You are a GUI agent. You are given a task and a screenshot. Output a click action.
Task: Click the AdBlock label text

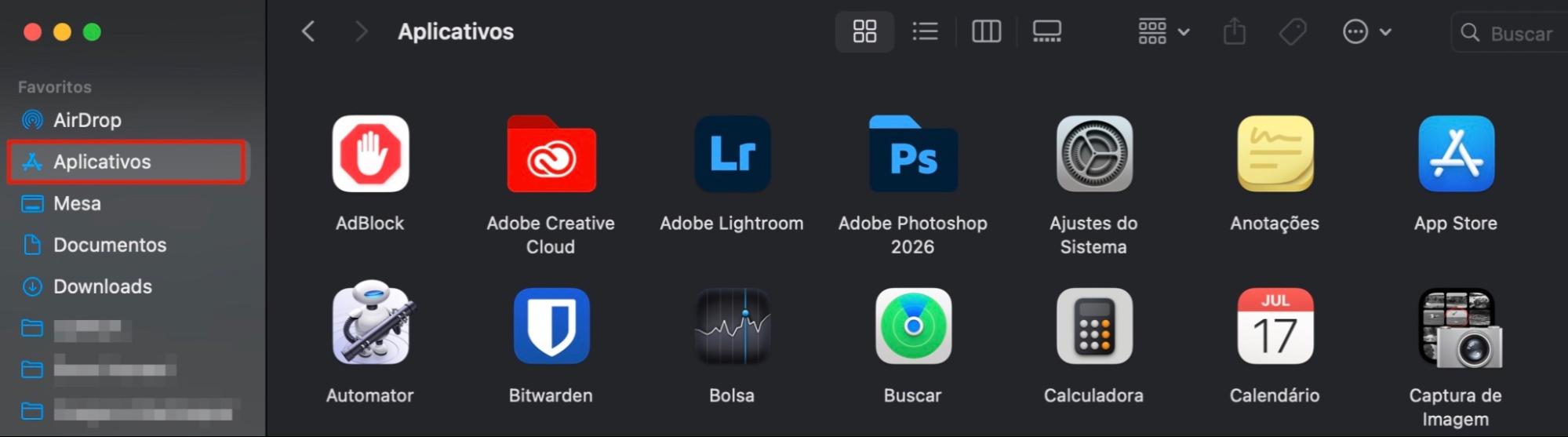(370, 223)
